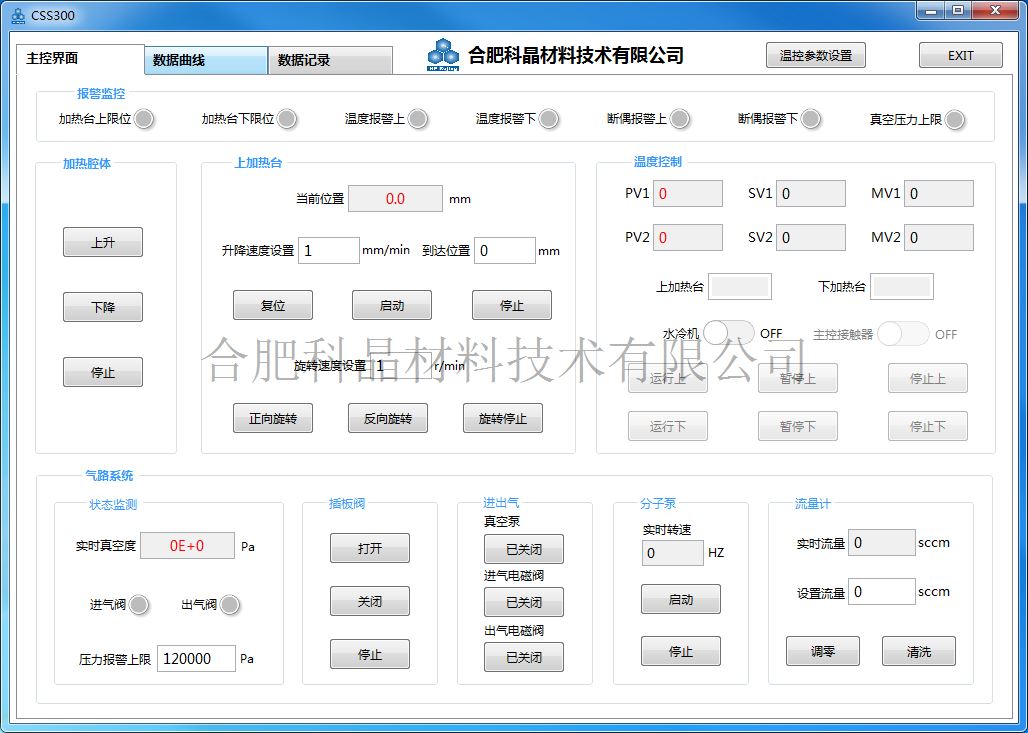Click the 运行下 button
Screen dimensions: 1028x733
668,426
